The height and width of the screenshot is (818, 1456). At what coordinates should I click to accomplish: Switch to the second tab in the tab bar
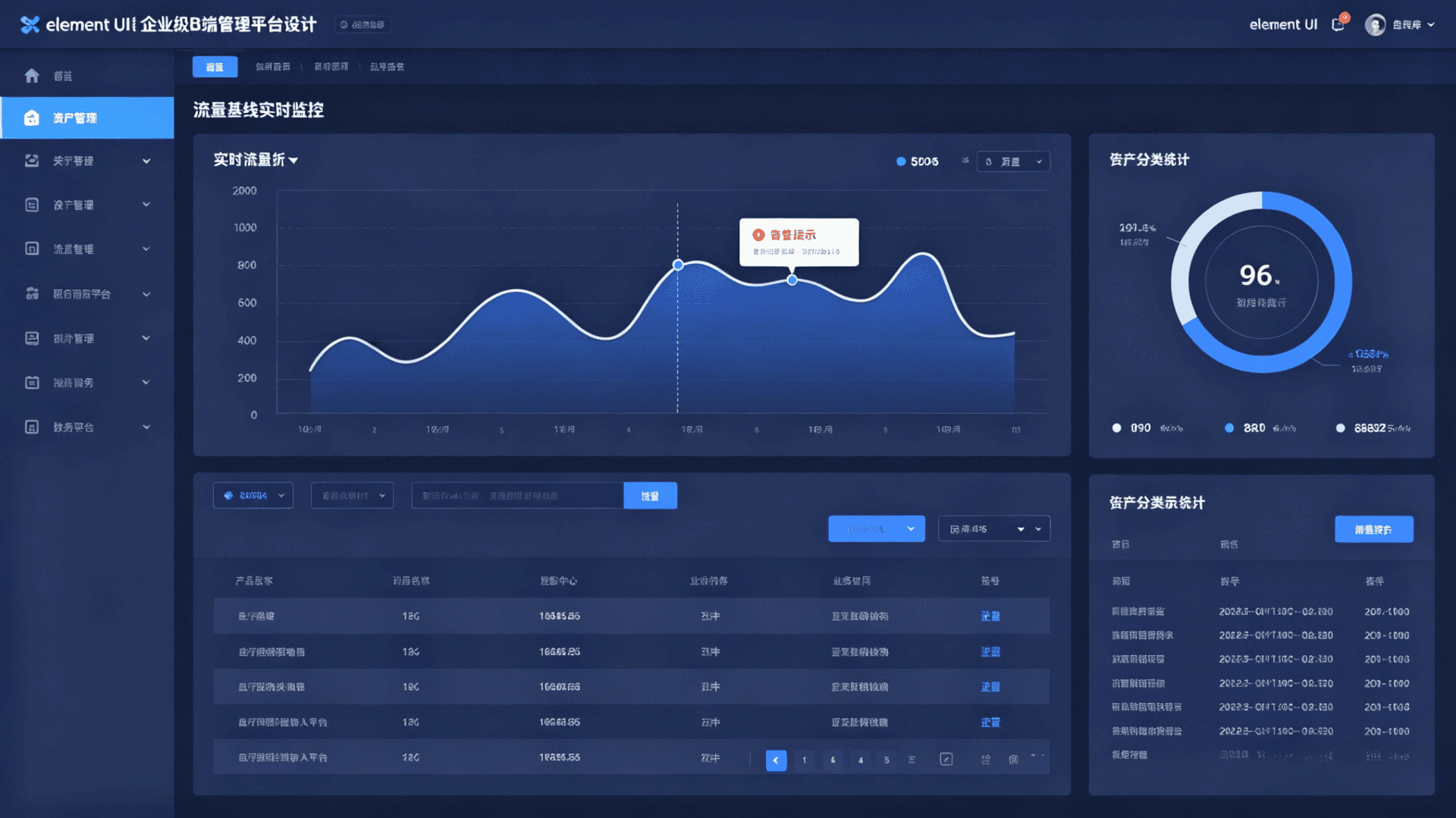pyautogui.click(x=272, y=67)
